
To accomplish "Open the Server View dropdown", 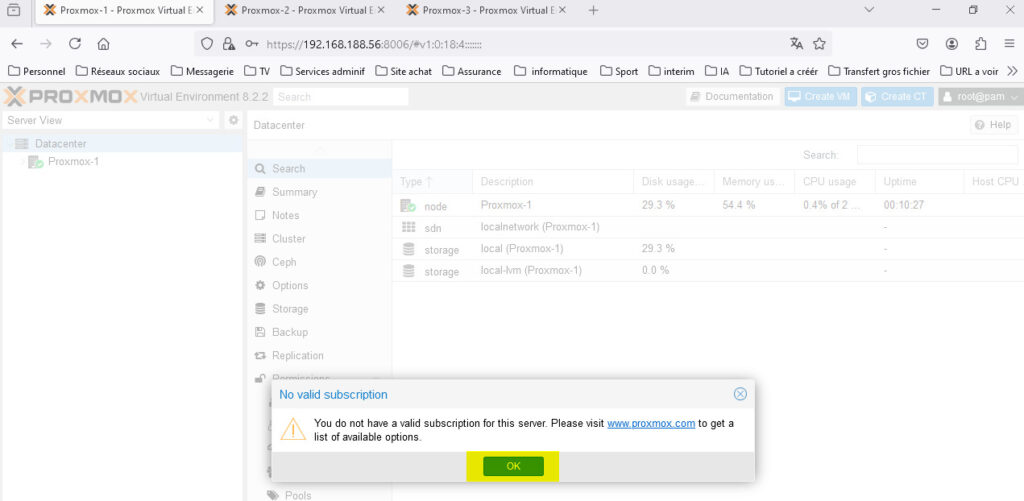I will point(111,120).
